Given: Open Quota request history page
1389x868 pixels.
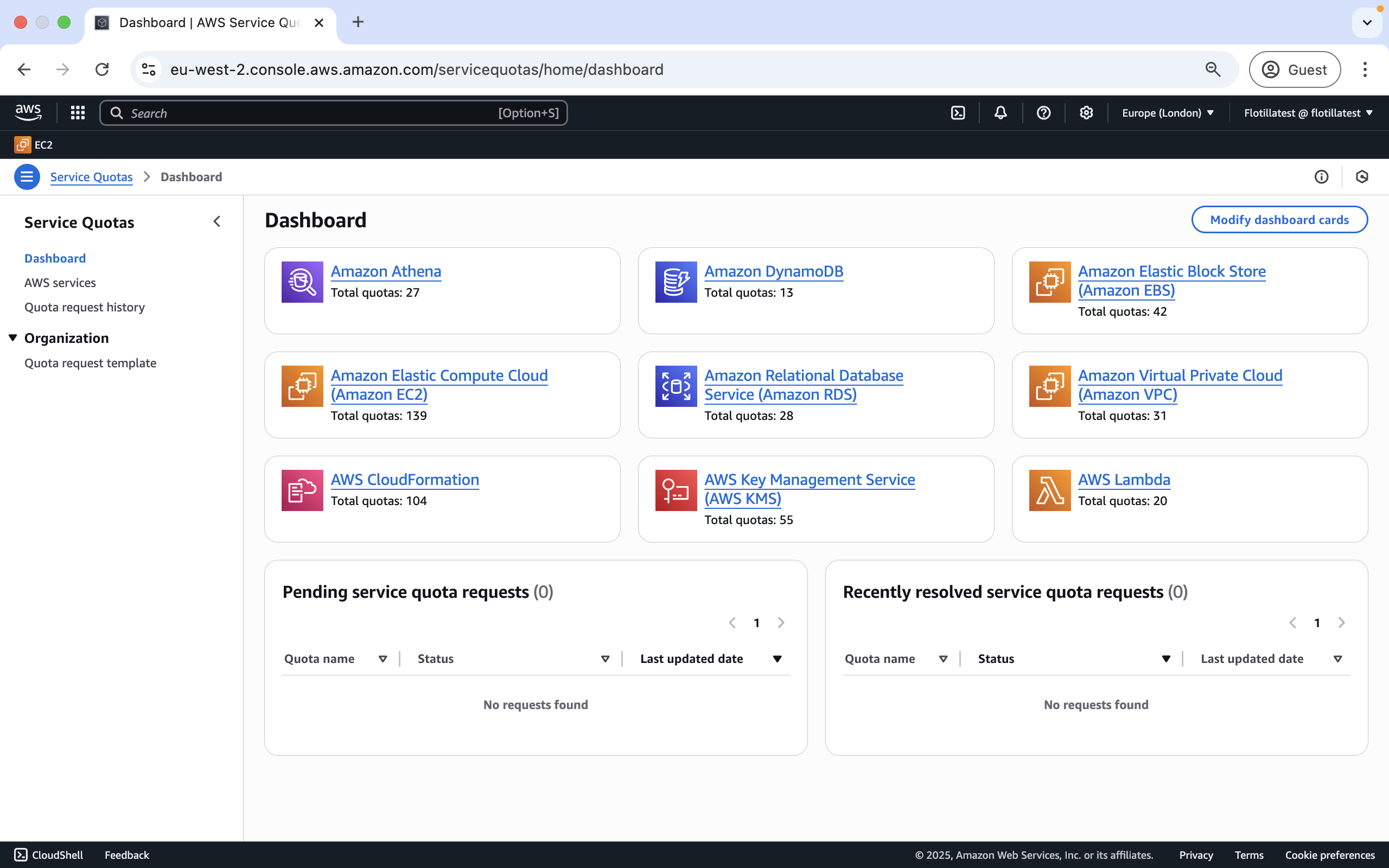Looking at the screenshot, I should (x=85, y=307).
